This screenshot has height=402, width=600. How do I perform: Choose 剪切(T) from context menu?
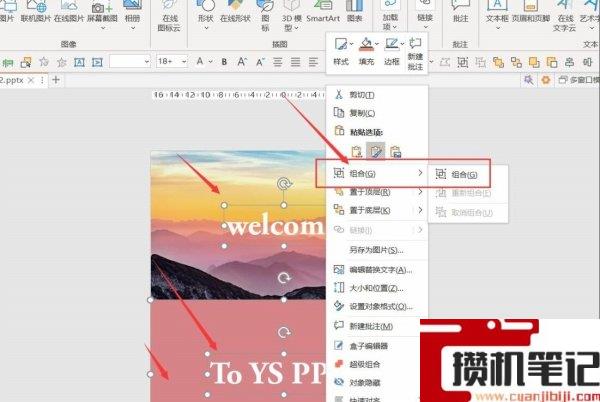click(379, 95)
